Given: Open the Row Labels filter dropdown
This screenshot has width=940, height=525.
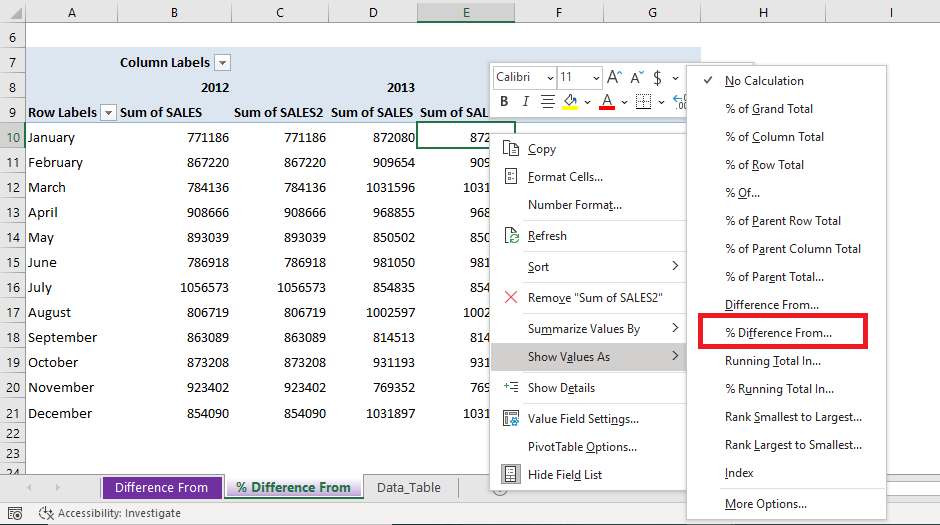Looking at the screenshot, I should tap(108, 112).
